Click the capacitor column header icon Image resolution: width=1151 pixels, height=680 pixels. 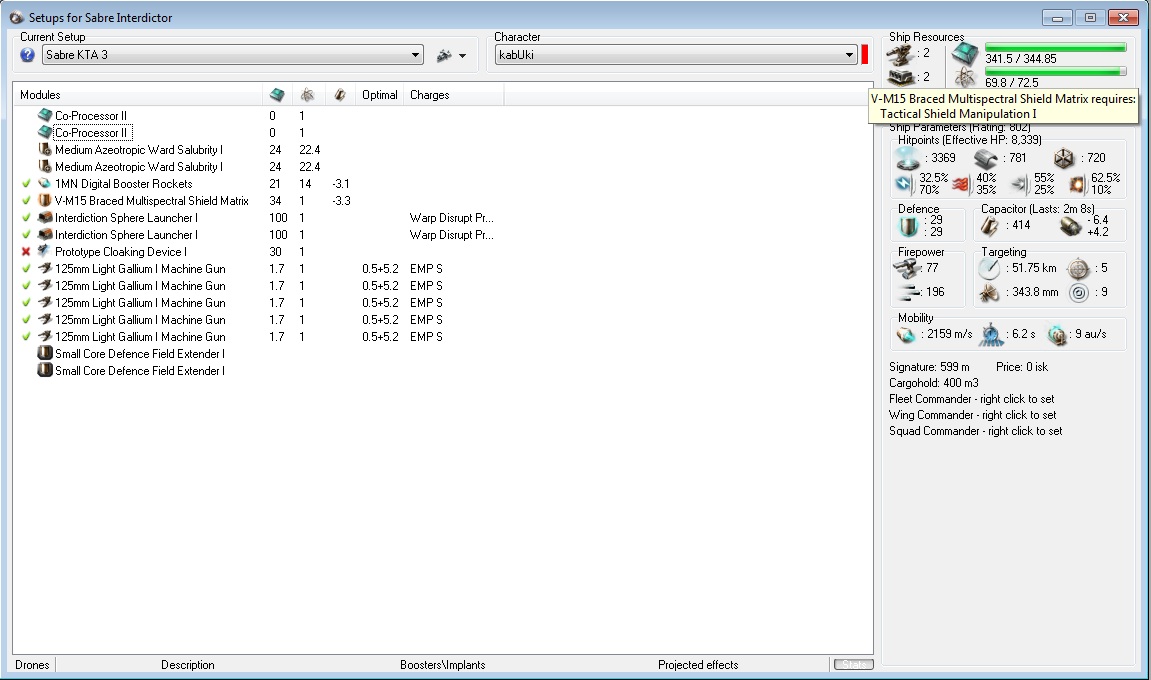(339, 95)
